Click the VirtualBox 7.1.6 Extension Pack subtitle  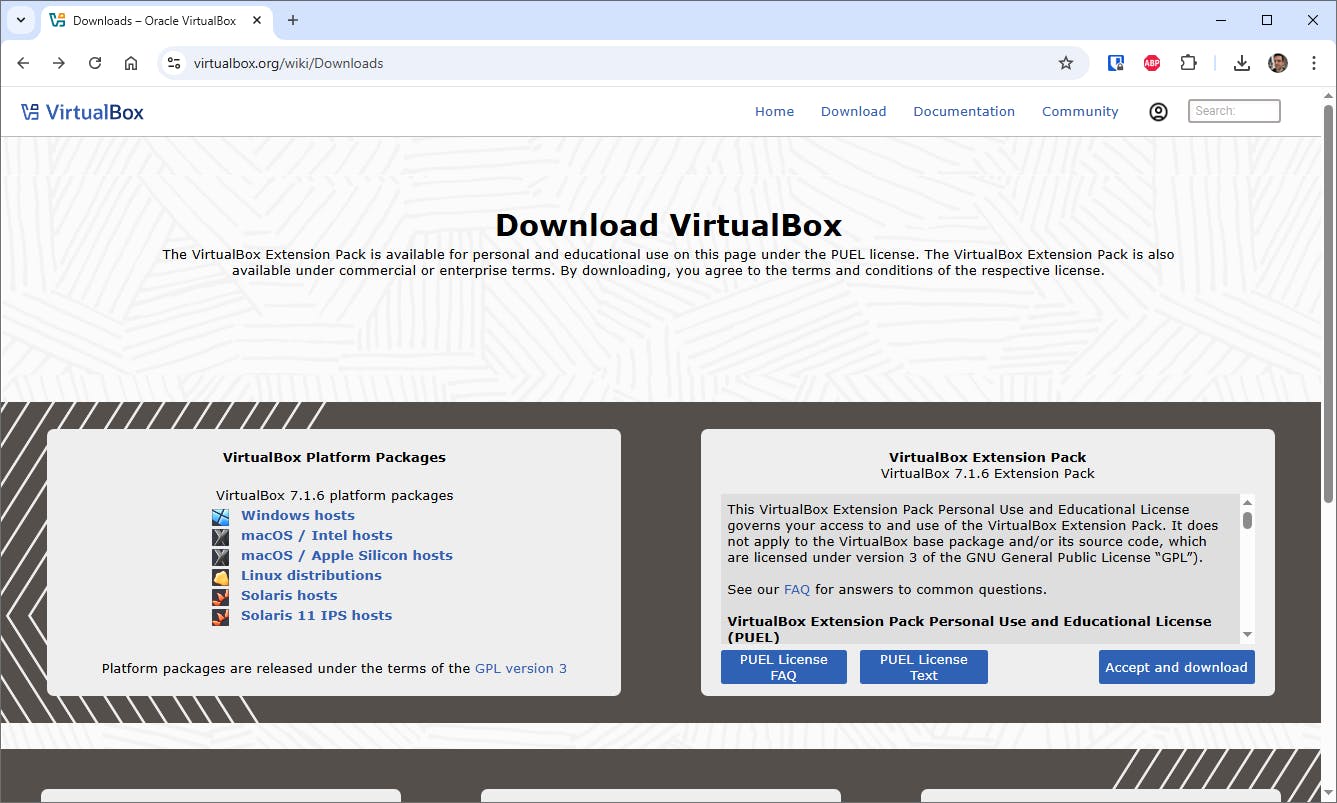(988, 474)
